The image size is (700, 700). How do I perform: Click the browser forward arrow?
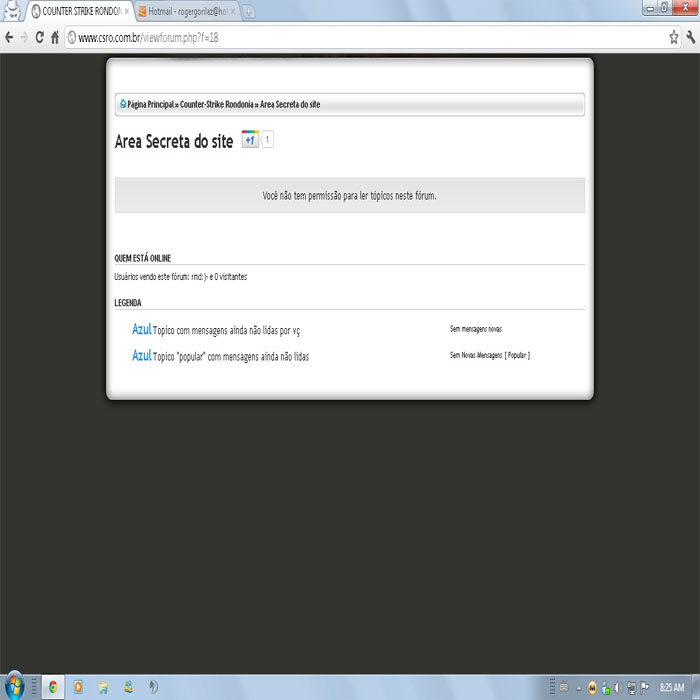24,38
